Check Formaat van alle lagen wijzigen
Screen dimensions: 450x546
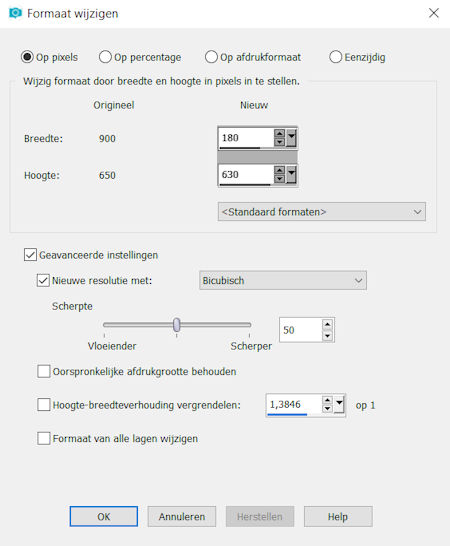click(44, 438)
